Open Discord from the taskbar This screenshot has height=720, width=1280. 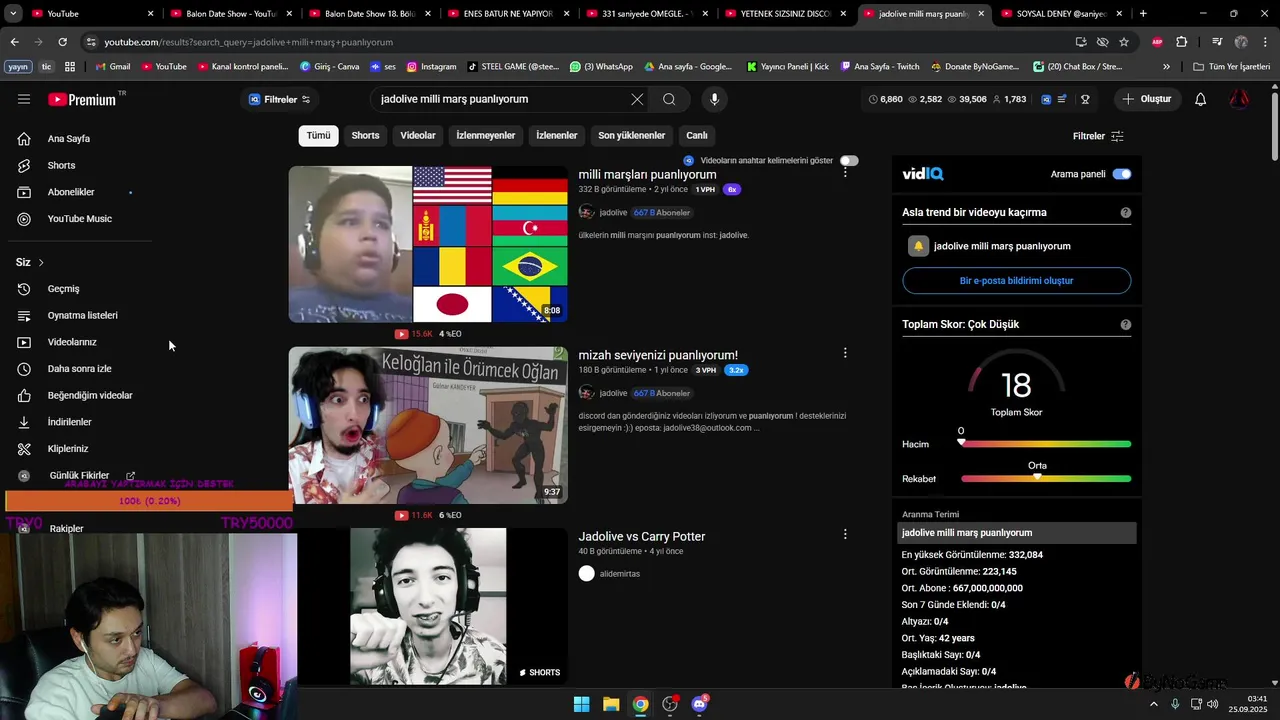pyautogui.click(x=699, y=704)
